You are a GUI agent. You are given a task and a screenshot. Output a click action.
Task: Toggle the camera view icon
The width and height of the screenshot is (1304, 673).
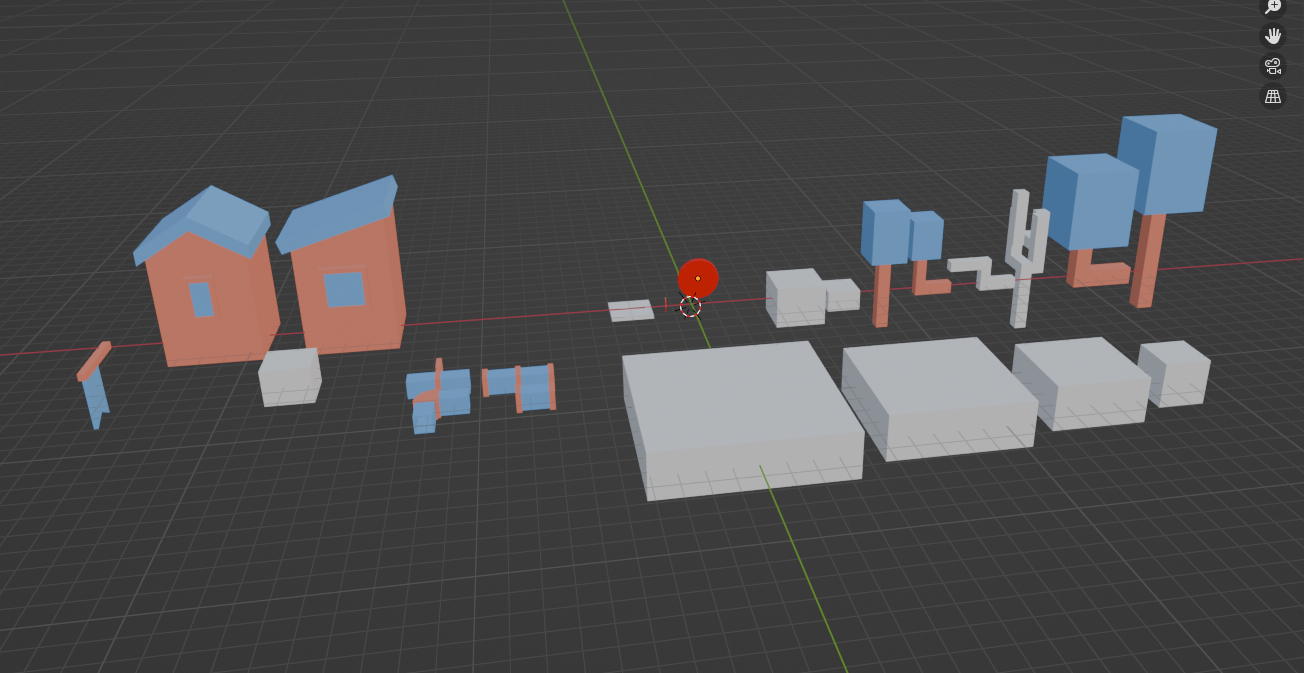[x=1272, y=66]
